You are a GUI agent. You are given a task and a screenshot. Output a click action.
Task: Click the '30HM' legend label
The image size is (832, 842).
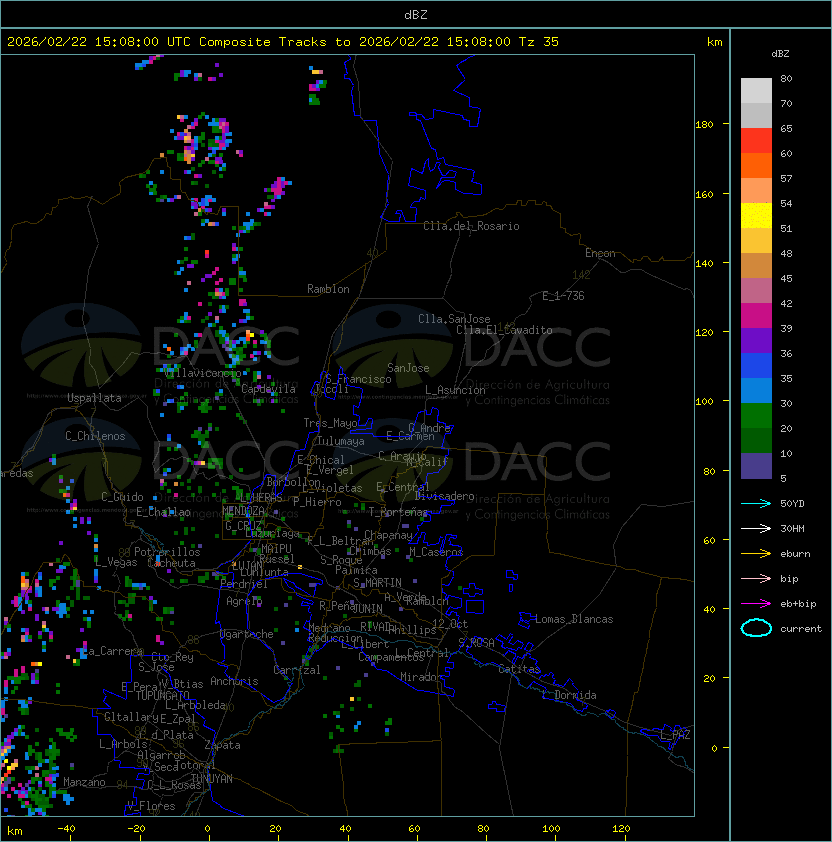pyautogui.click(x=792, y=528)
